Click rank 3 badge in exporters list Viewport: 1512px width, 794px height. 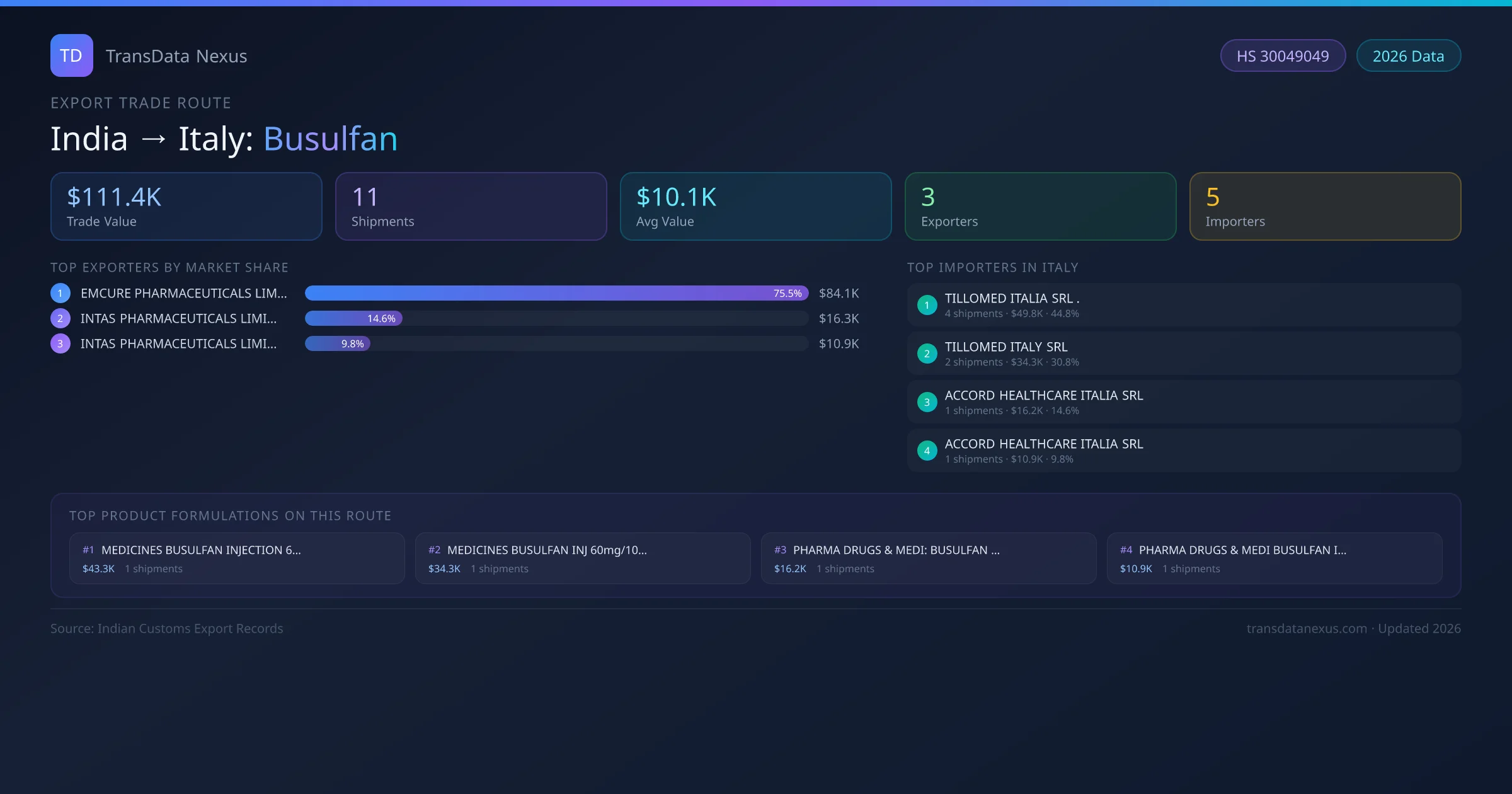click(60, 343)
